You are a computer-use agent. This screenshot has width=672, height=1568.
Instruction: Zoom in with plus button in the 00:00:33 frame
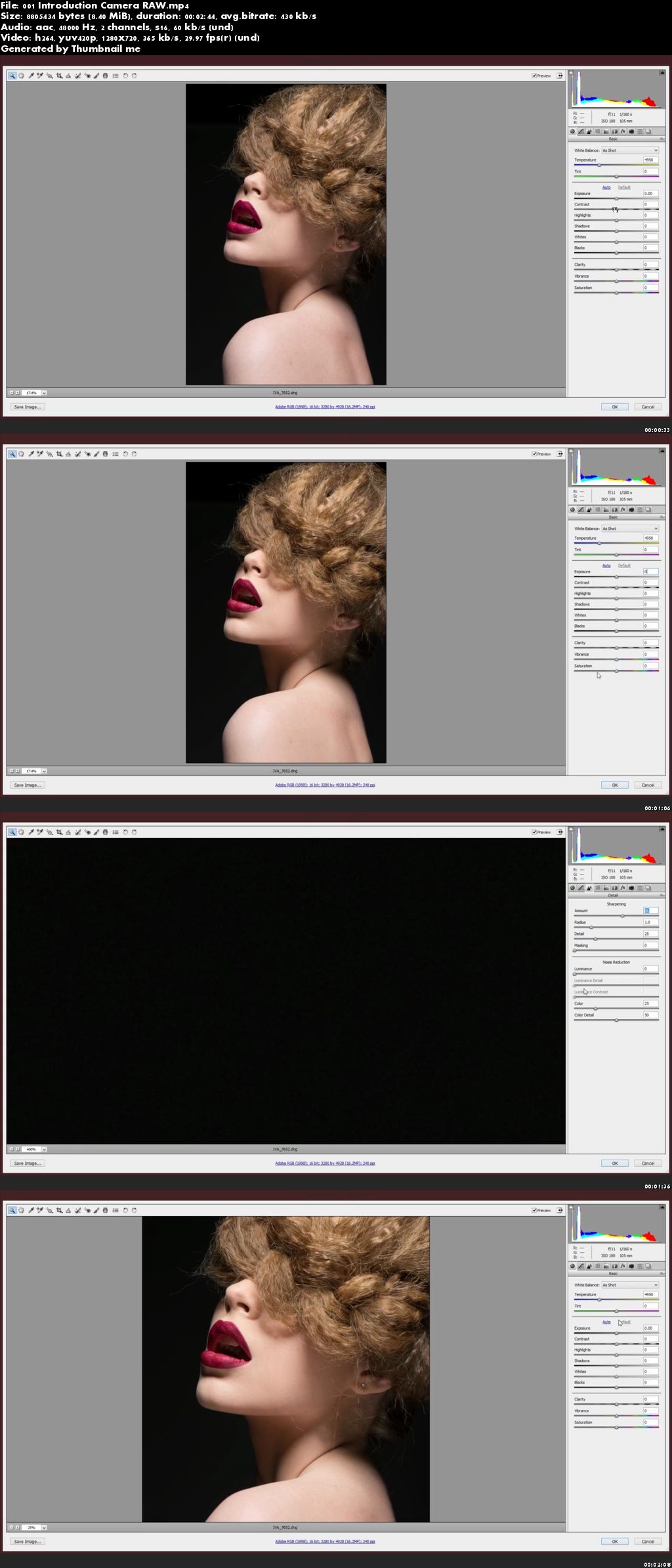tap(18, 393)
